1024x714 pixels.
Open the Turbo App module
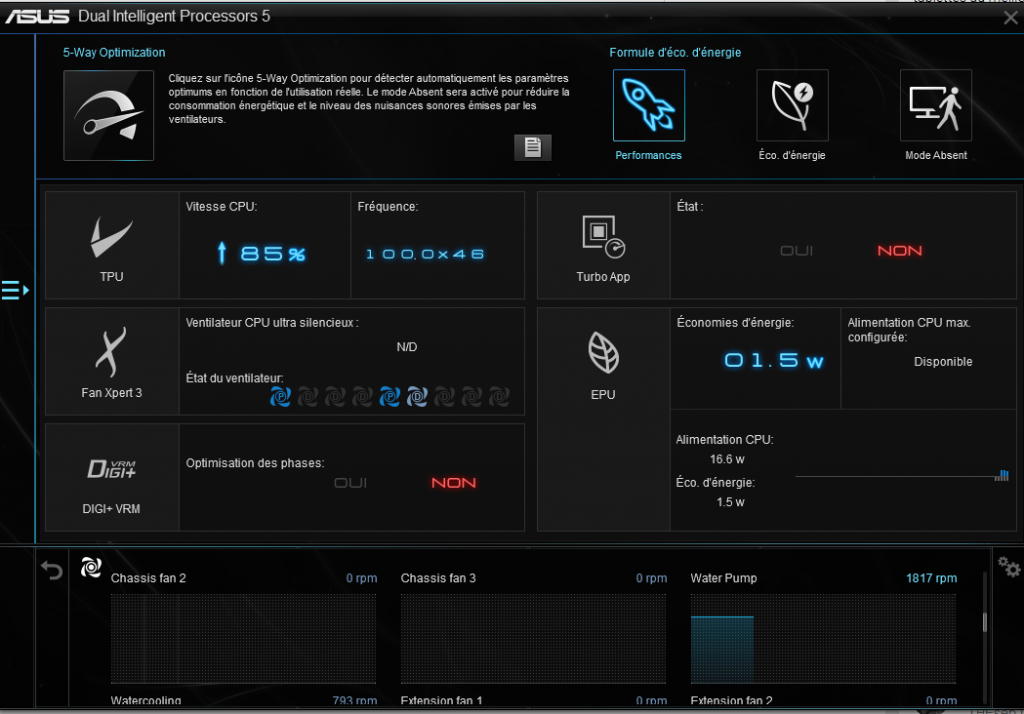pyautogui.click(x=603, y=246)
